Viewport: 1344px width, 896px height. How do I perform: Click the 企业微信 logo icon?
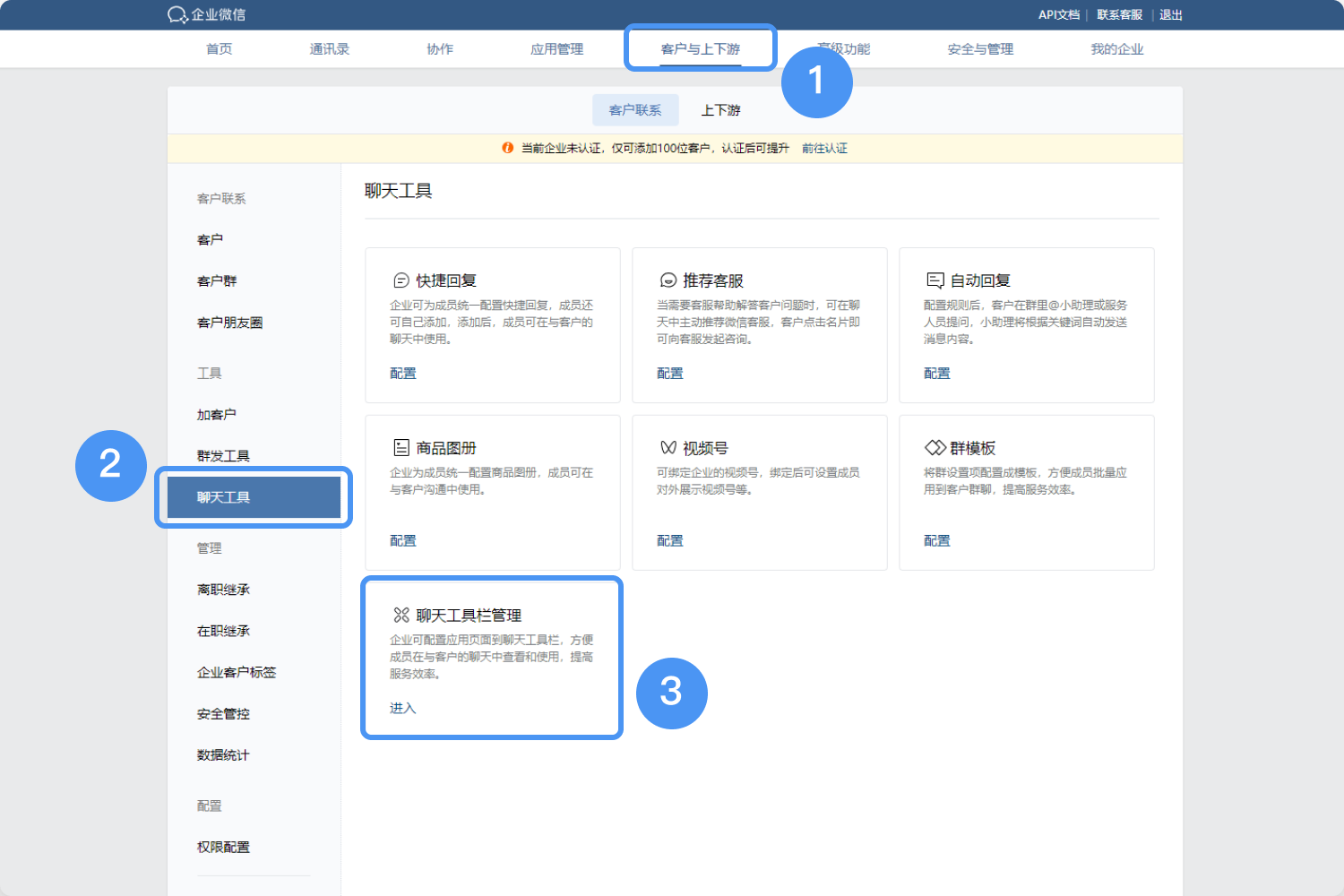pos(177,14)
